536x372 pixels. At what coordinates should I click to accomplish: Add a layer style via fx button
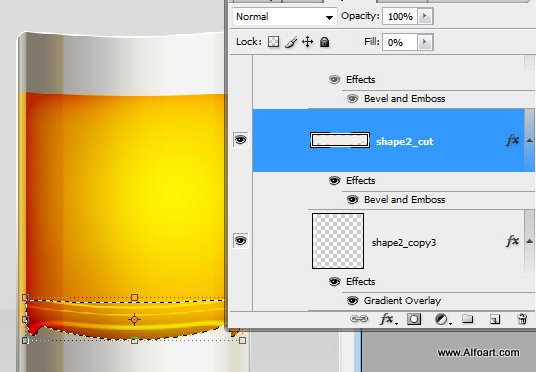(x=388, y=319)
